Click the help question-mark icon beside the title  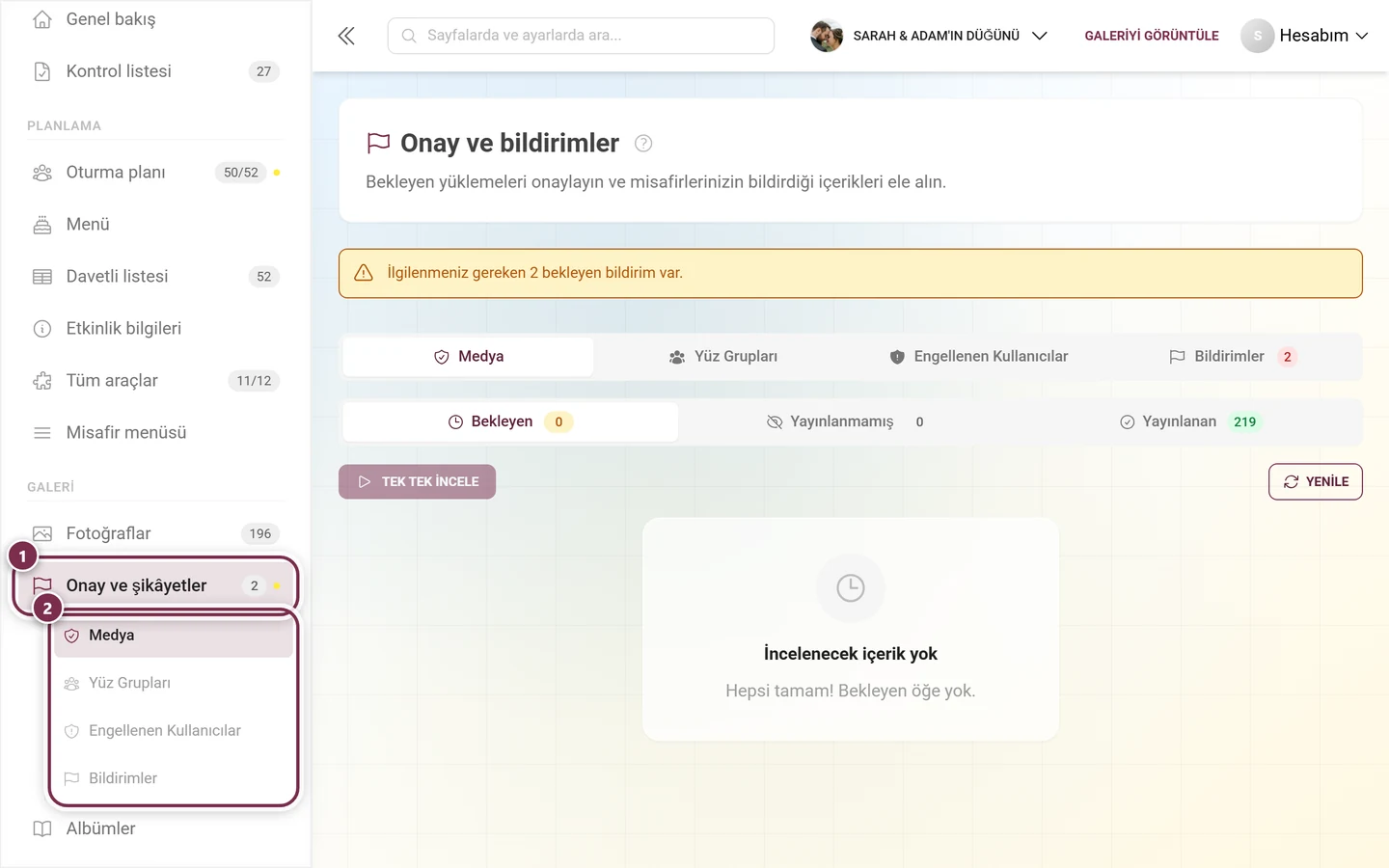point(643,144)
